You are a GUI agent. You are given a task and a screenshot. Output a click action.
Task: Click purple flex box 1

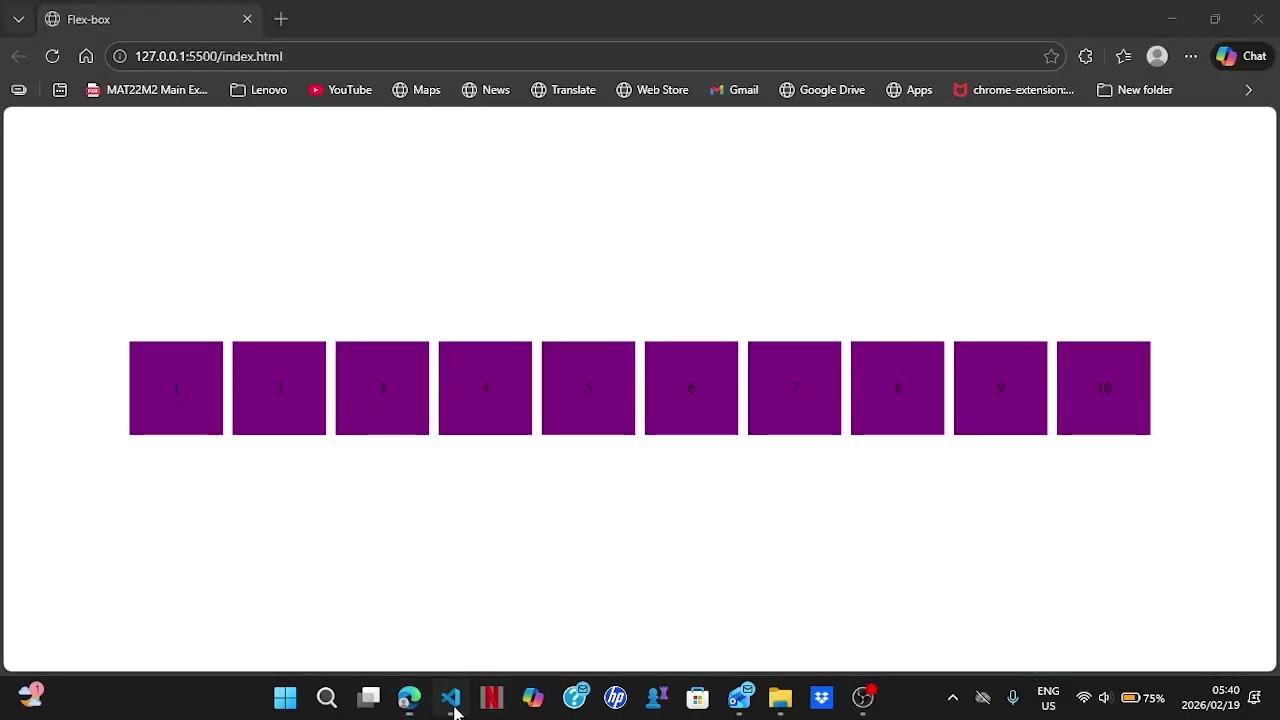point(176,388)
